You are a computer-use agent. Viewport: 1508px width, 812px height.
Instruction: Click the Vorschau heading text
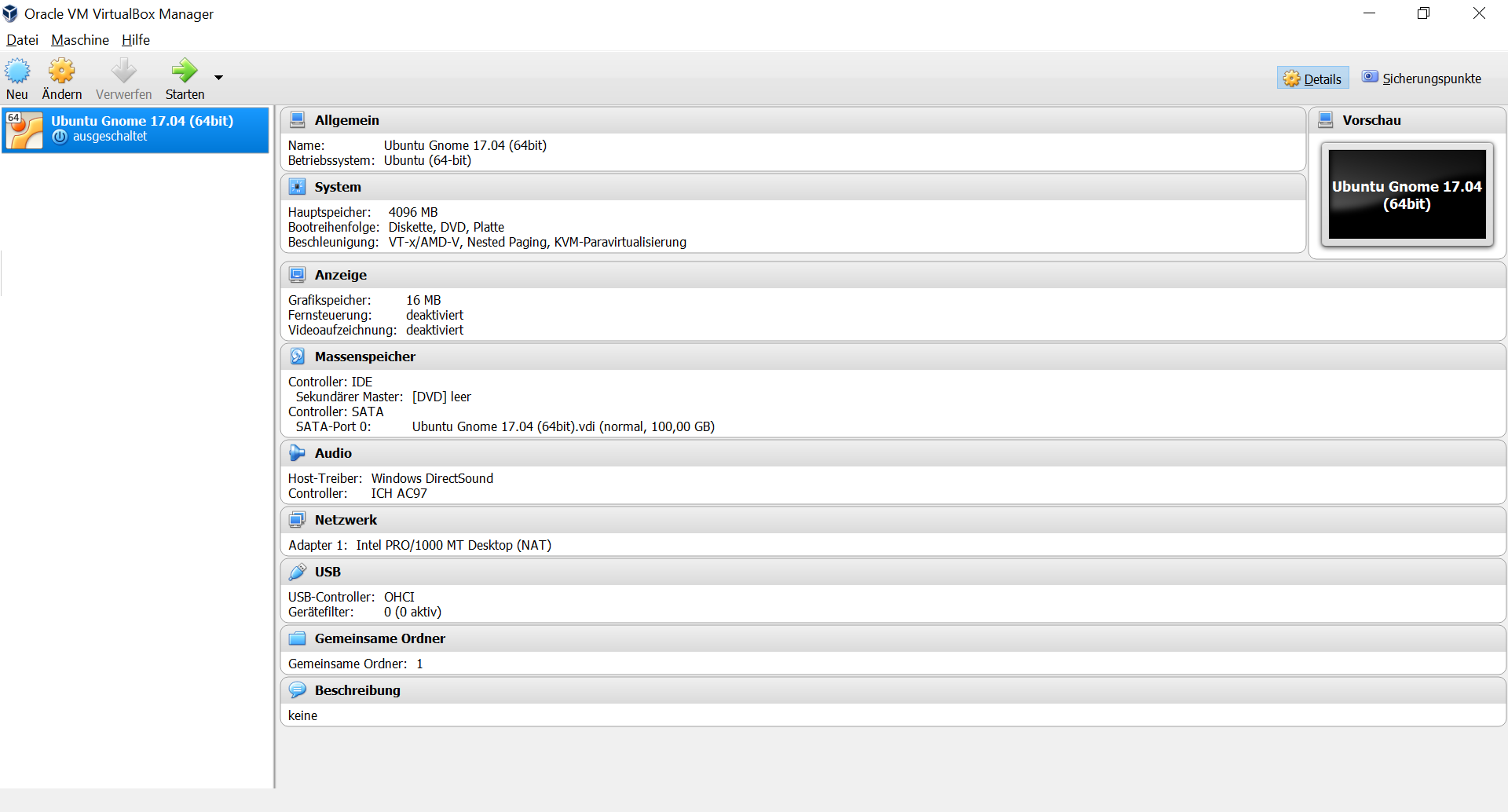(x=1371, y=120)
